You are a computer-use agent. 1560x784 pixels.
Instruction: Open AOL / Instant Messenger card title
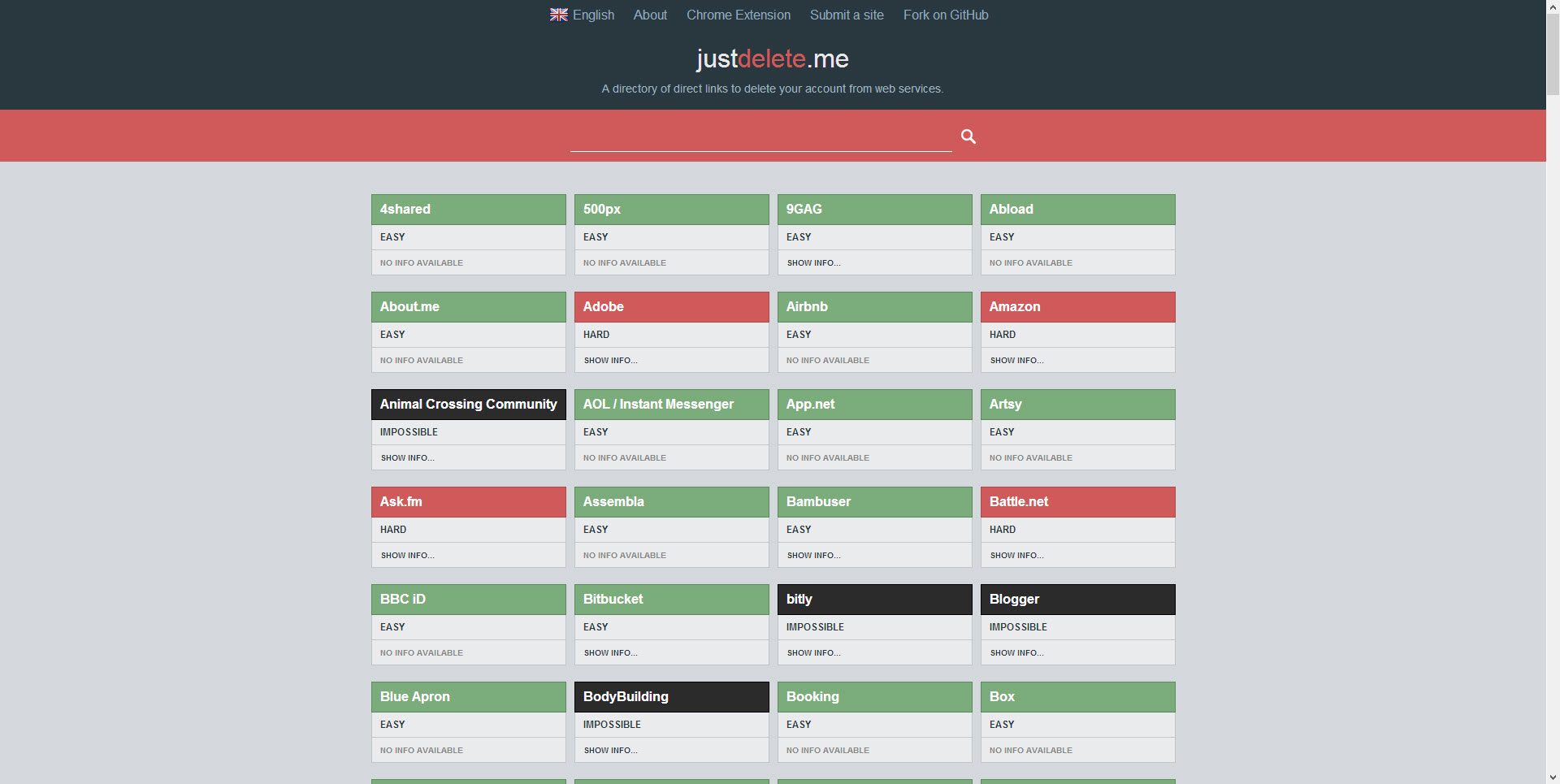(672, 405)
